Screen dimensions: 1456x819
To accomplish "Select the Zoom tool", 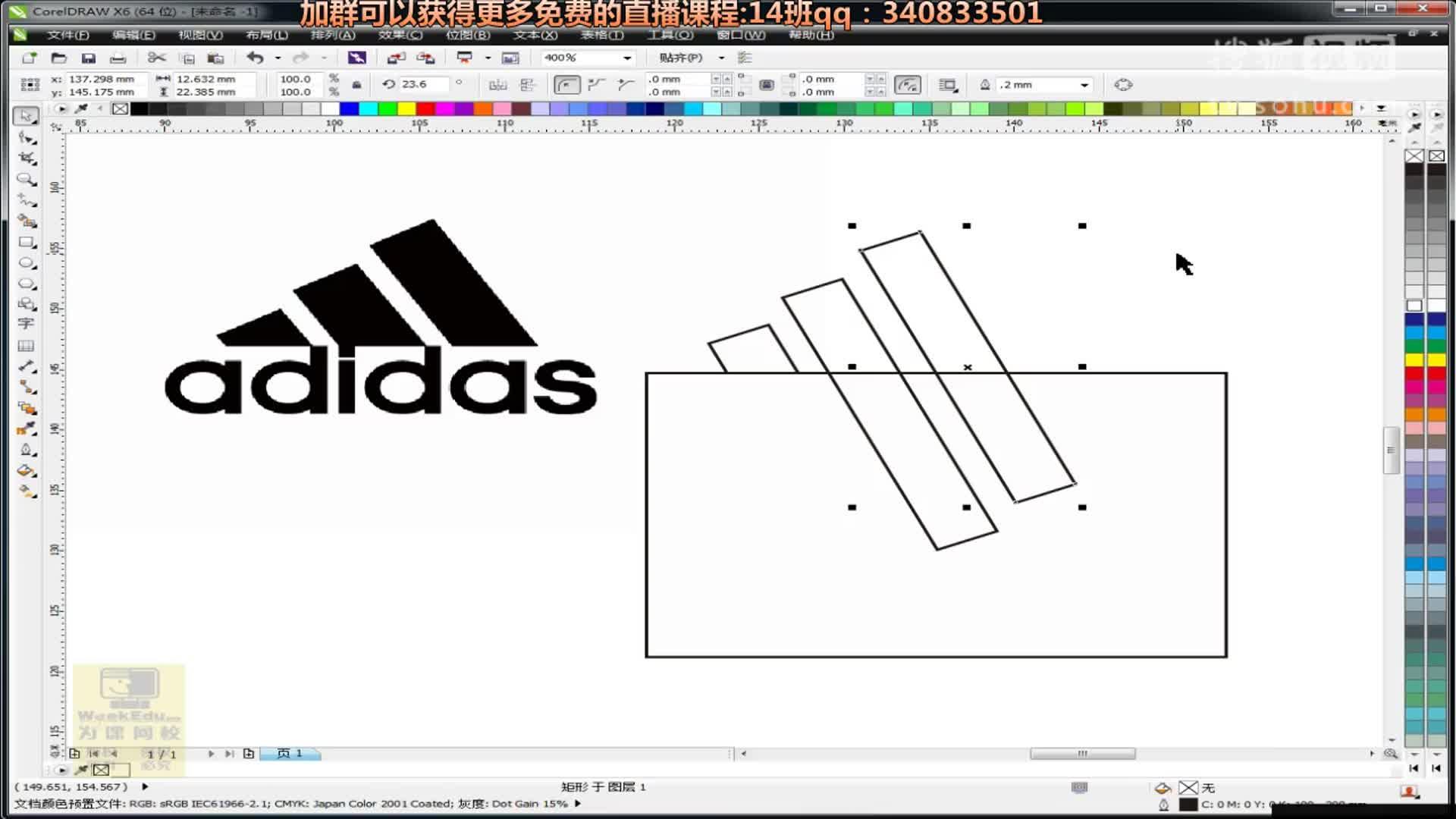I will pyautogui.click(x=27, y=180).
